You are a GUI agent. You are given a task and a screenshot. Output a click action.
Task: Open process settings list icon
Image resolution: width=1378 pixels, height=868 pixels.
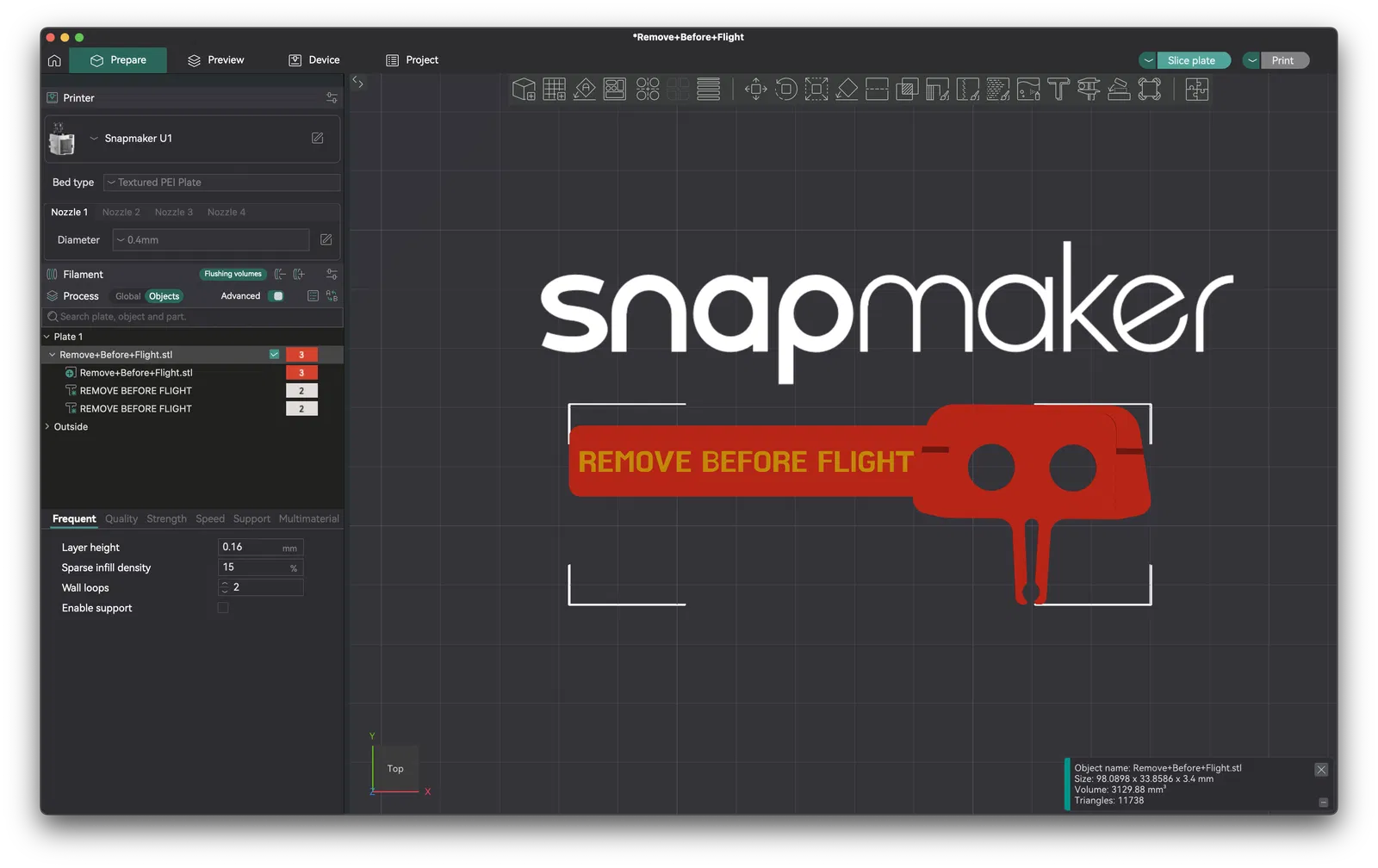click(x=313, y=296)
